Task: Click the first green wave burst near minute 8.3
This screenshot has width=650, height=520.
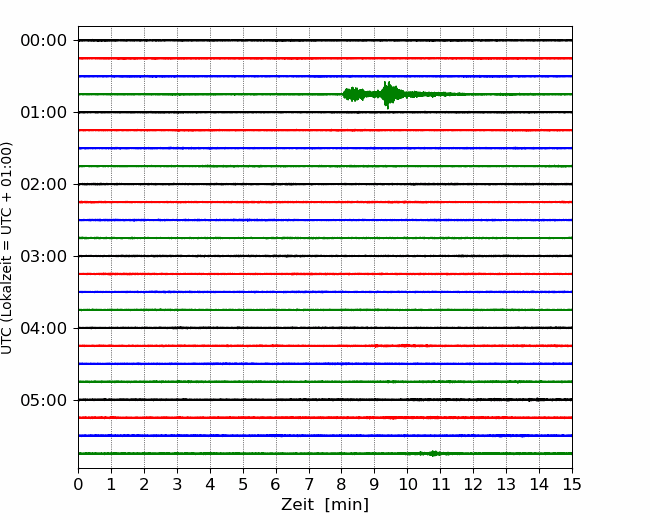Action: pyautogui.click(x=353, y=95)
